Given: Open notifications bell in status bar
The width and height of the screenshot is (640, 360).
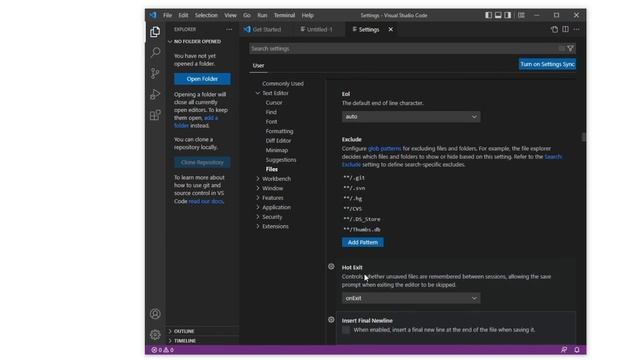Looking at the screenshot, I should point(577,350).
